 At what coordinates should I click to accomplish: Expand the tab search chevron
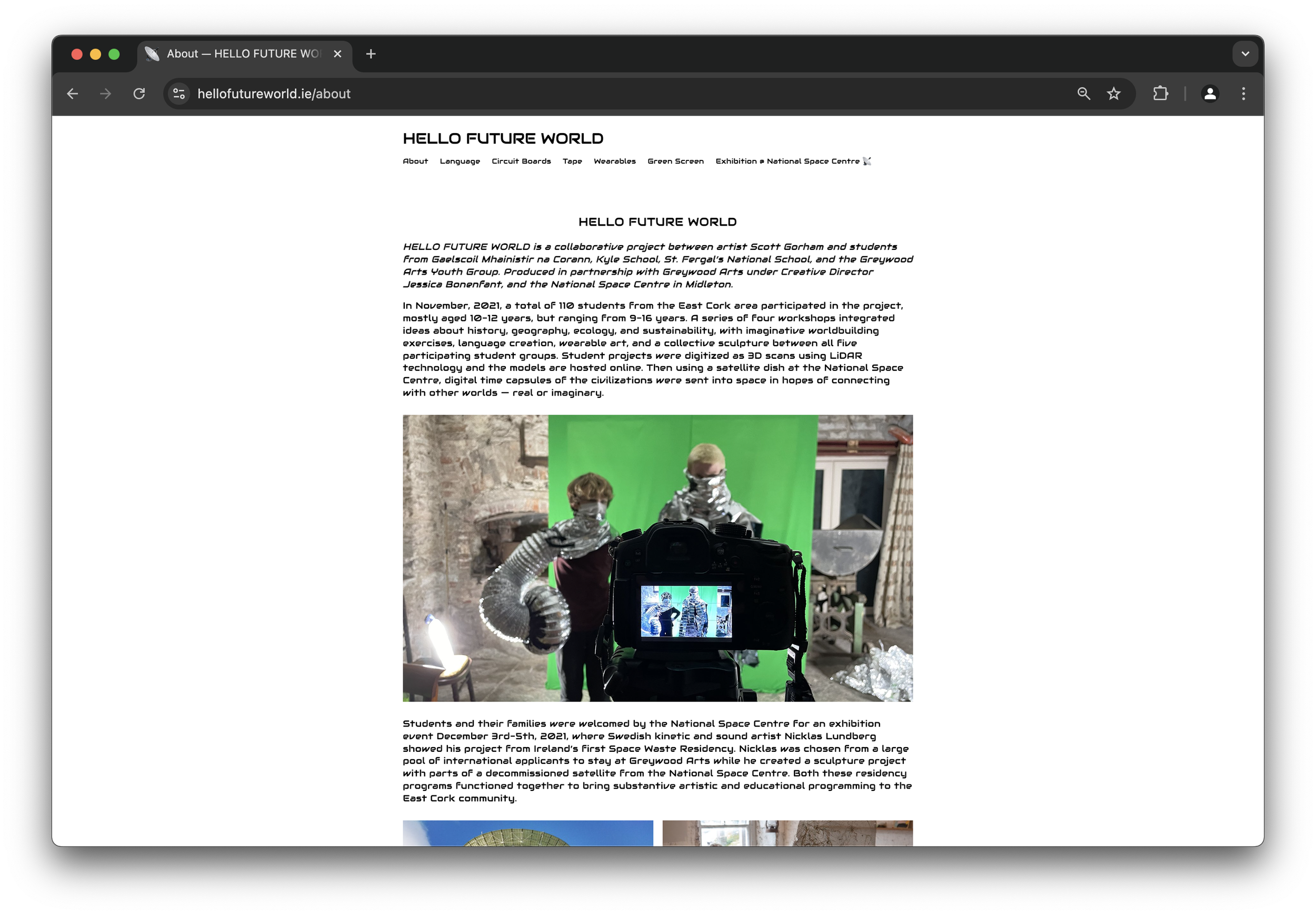coord(1245,54)
